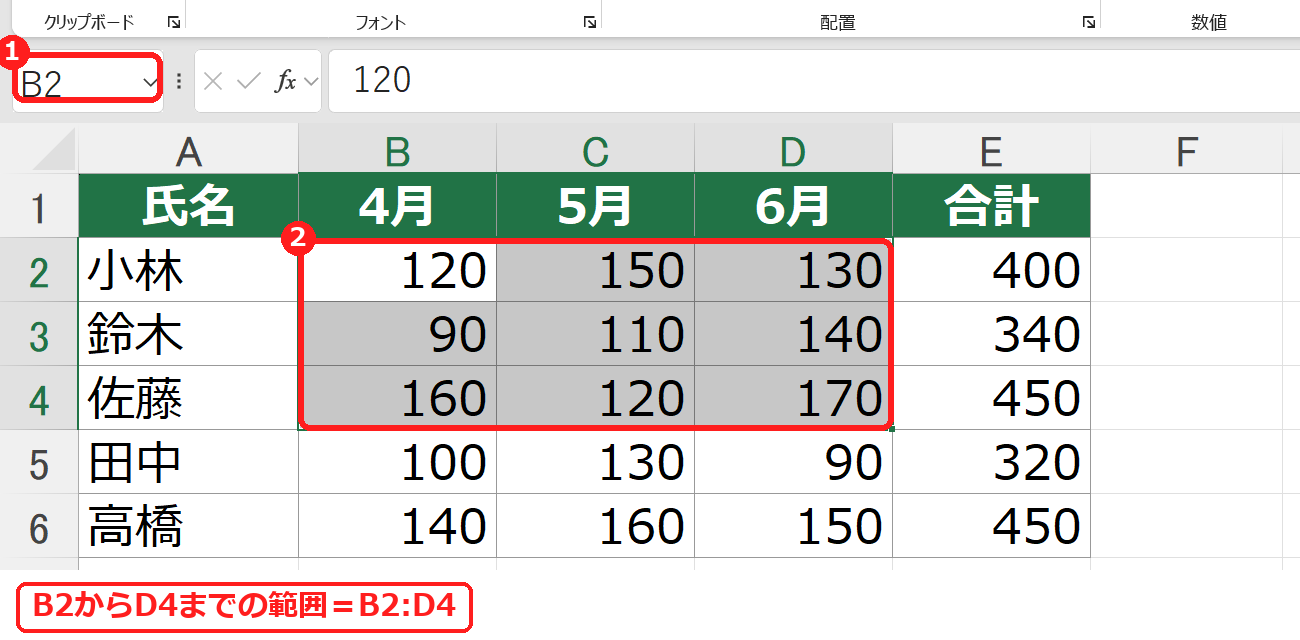Click 小林's total 400
1300x640 pixels.
click(992, 270)
